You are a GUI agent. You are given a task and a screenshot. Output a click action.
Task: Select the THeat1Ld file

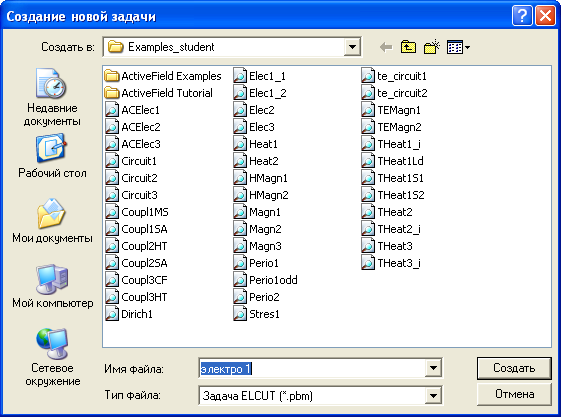(x=392, y=161)
